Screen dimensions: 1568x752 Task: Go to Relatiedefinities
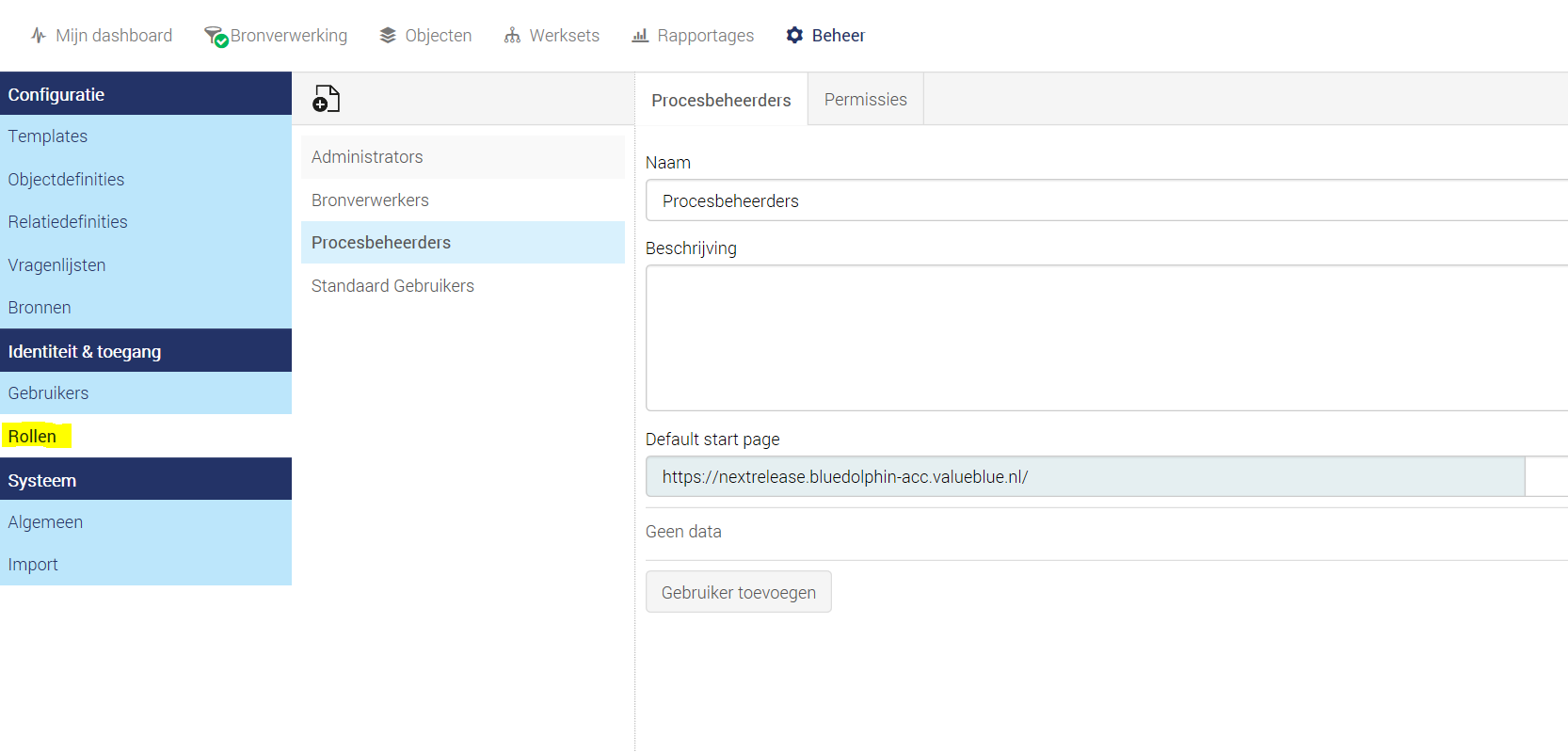point(146,222)
